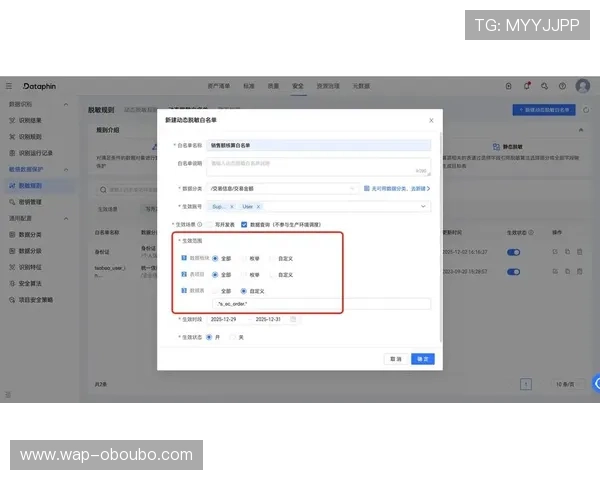Click the 静态脱敏 icon in rule intro
The height and width of the screenshot is (480, 600).
(x=496, y=147)
